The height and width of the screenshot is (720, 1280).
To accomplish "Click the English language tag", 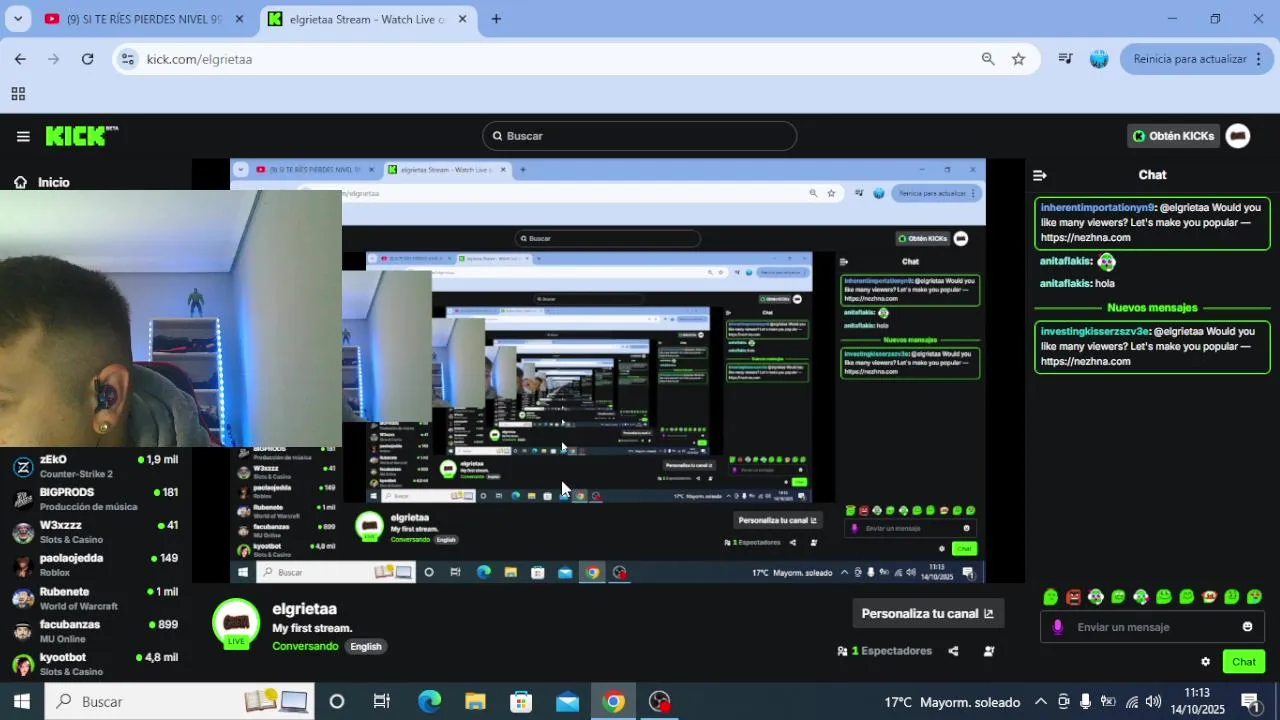I will pos(366,646).
